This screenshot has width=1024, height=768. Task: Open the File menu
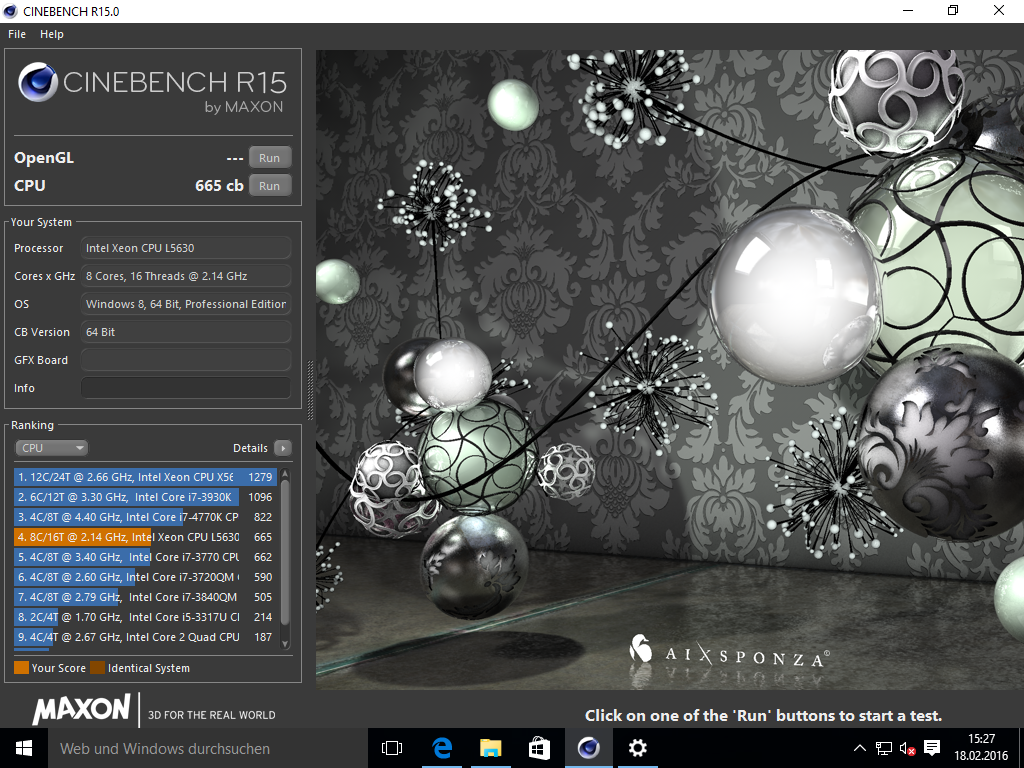tap(17, 34)
